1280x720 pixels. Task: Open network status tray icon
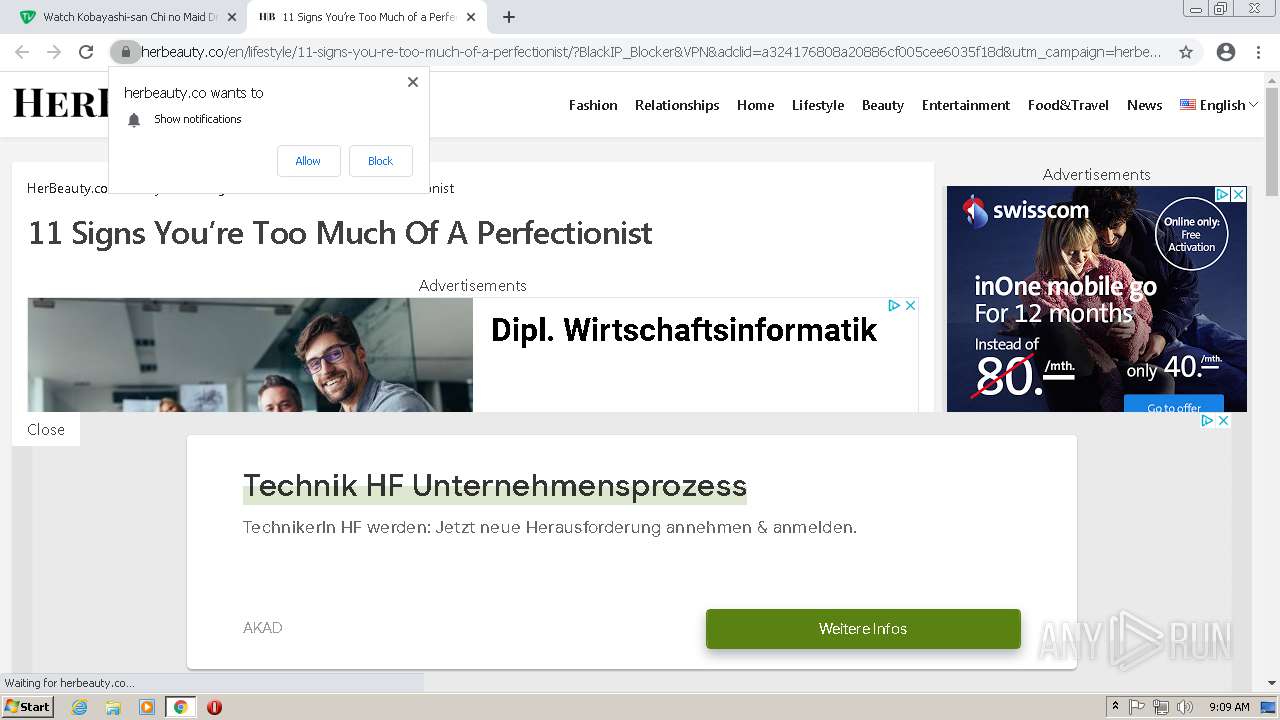click(x=1161, y=707)
